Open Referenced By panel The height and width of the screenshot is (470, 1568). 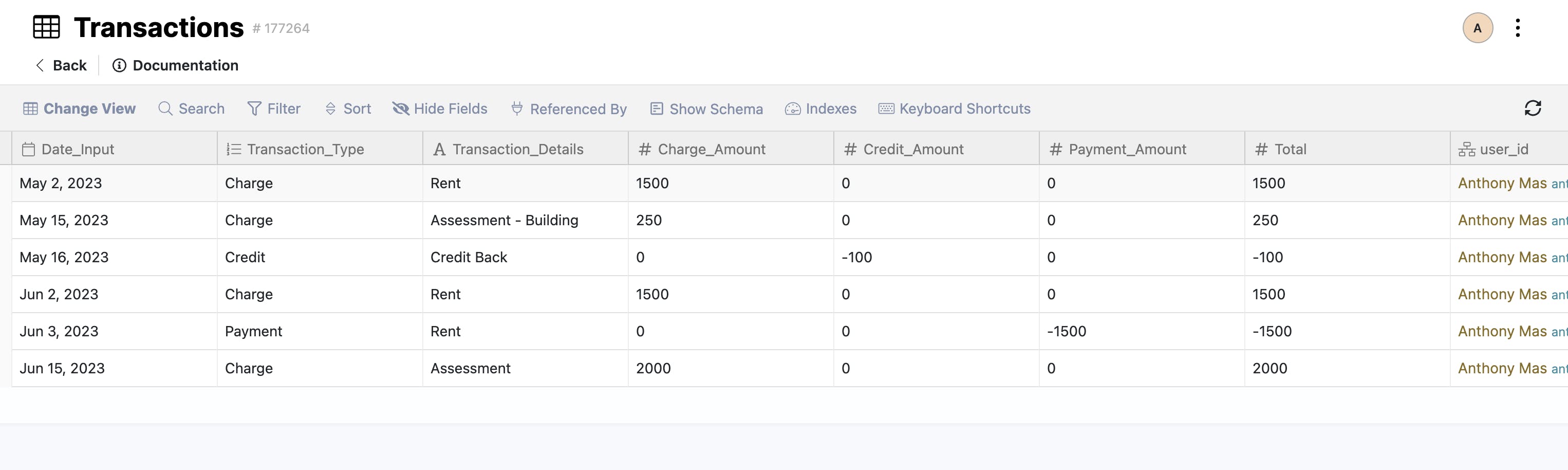[x=569, y=109]
